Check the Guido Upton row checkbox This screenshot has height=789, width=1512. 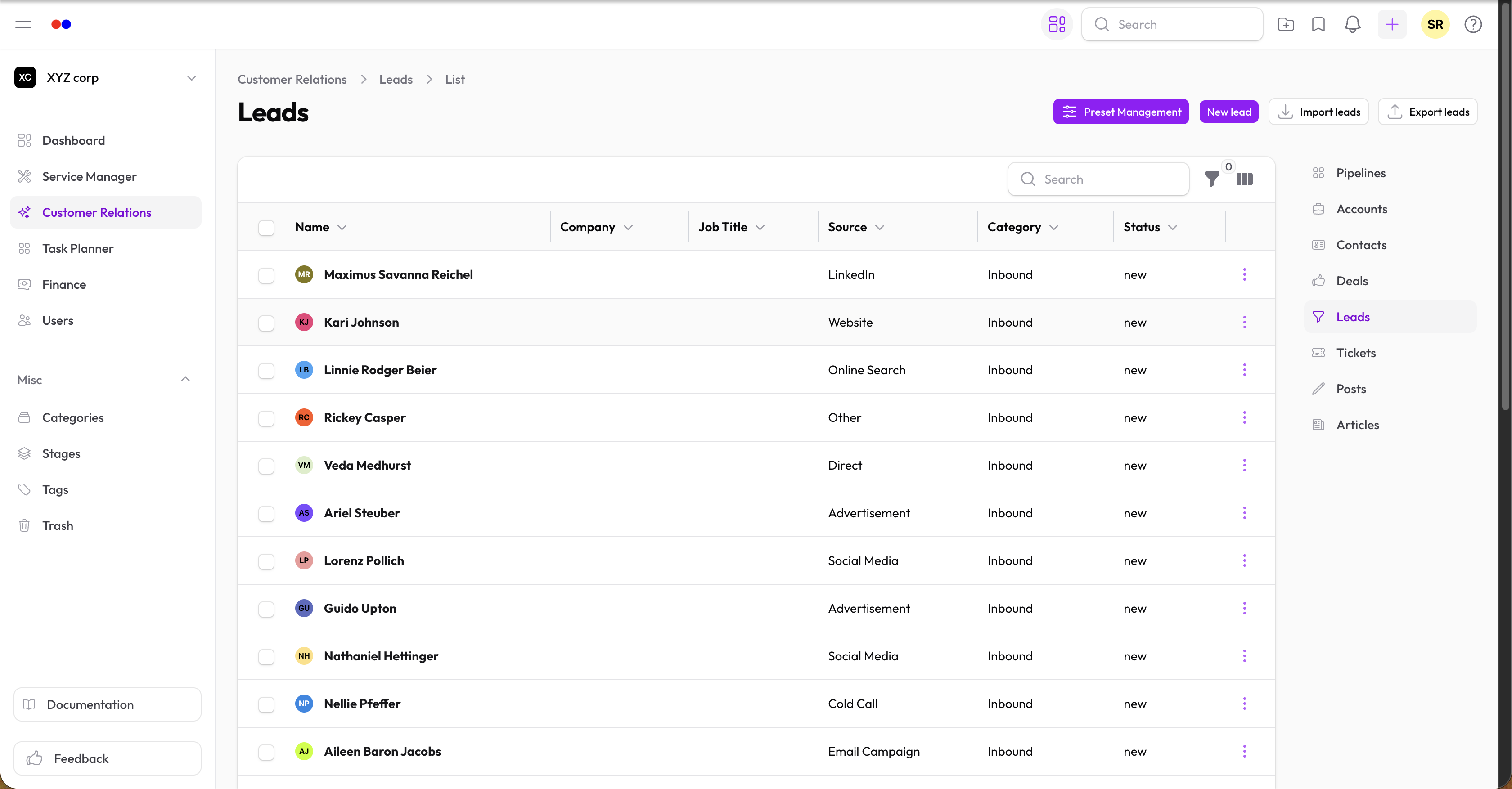pyautogui.click(x=266, y=609)
